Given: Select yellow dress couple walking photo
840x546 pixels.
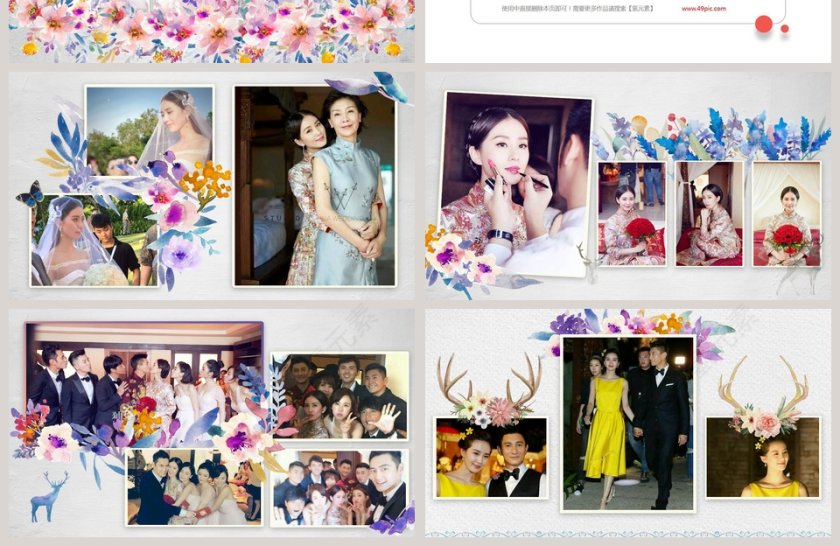Looking at the screenshot, I should [628, 423].
